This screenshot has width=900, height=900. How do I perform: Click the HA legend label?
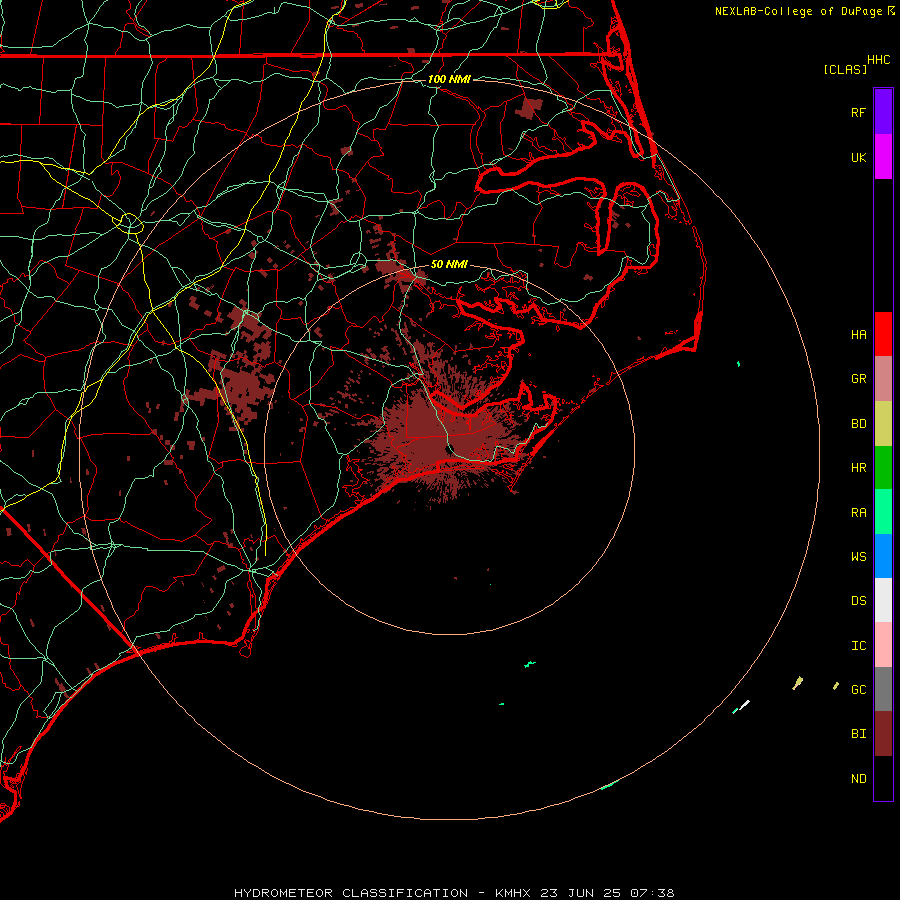point(859,335)
